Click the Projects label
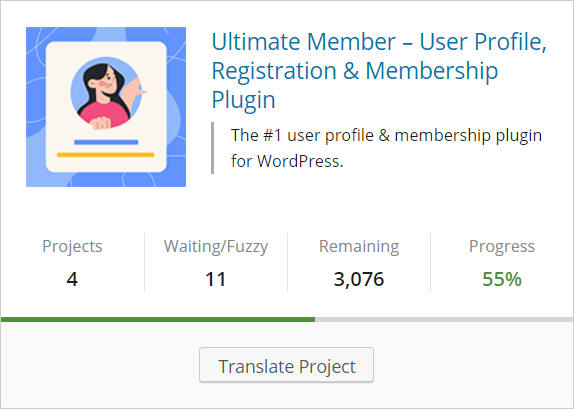 72,246
